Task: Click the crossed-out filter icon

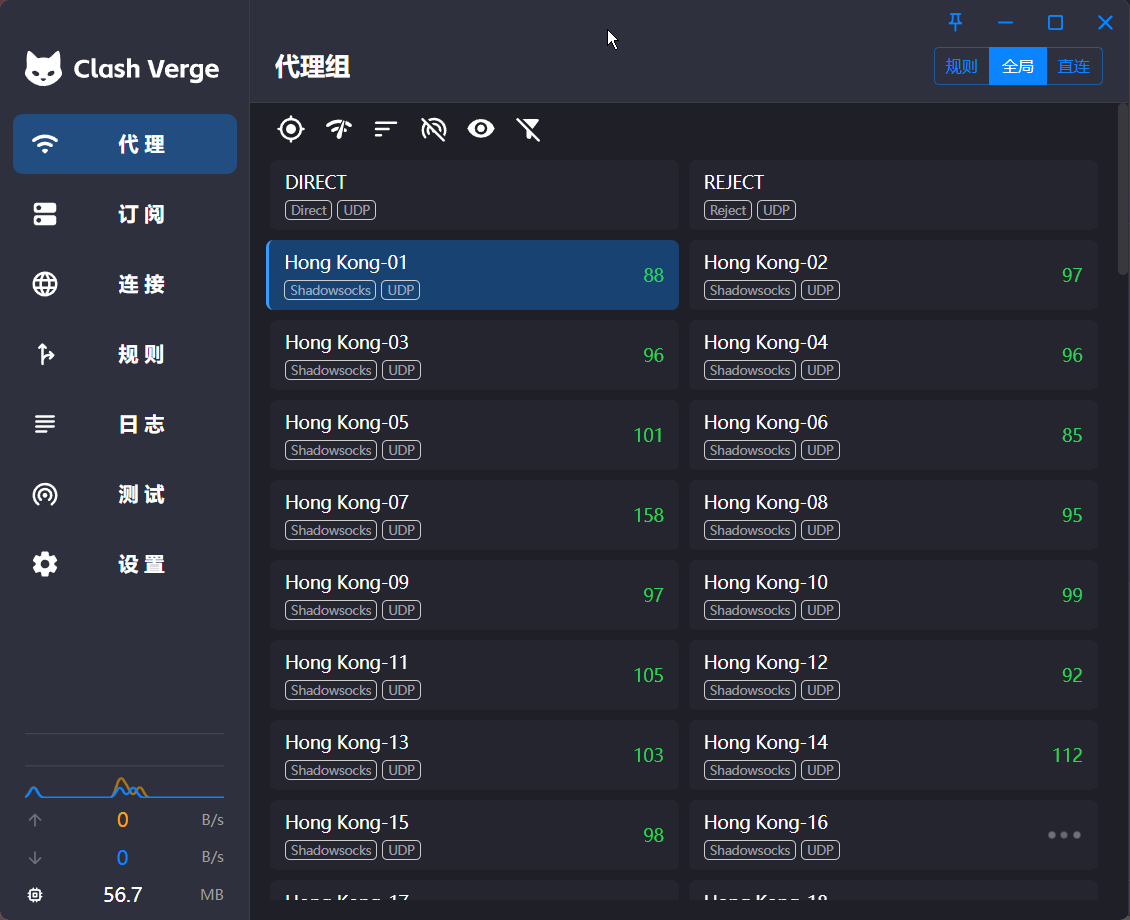Action: (x=528, y=129)
